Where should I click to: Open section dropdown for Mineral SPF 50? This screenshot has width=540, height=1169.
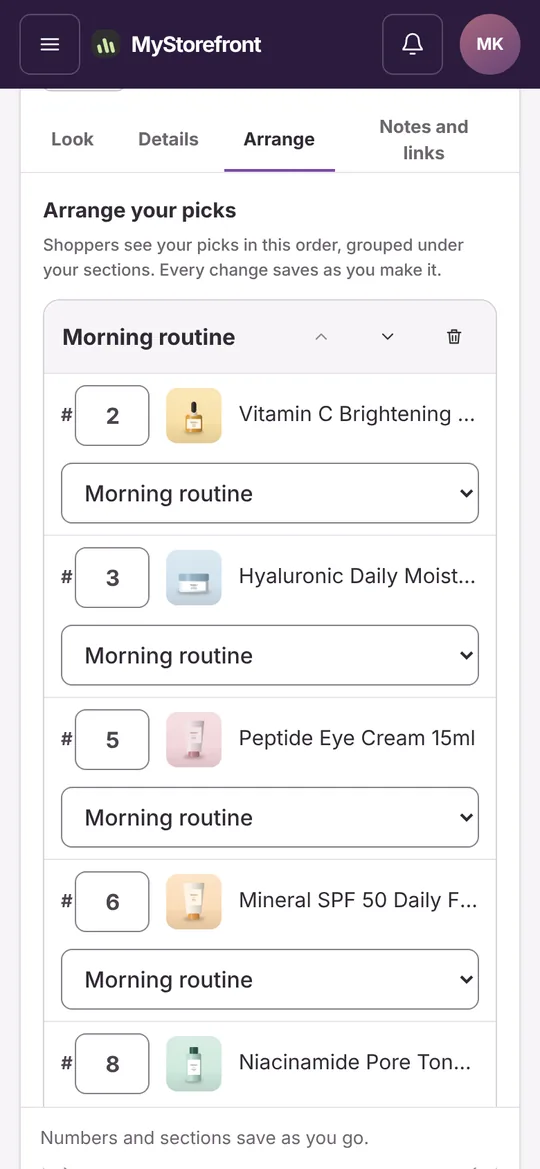[x=270, y=979]
